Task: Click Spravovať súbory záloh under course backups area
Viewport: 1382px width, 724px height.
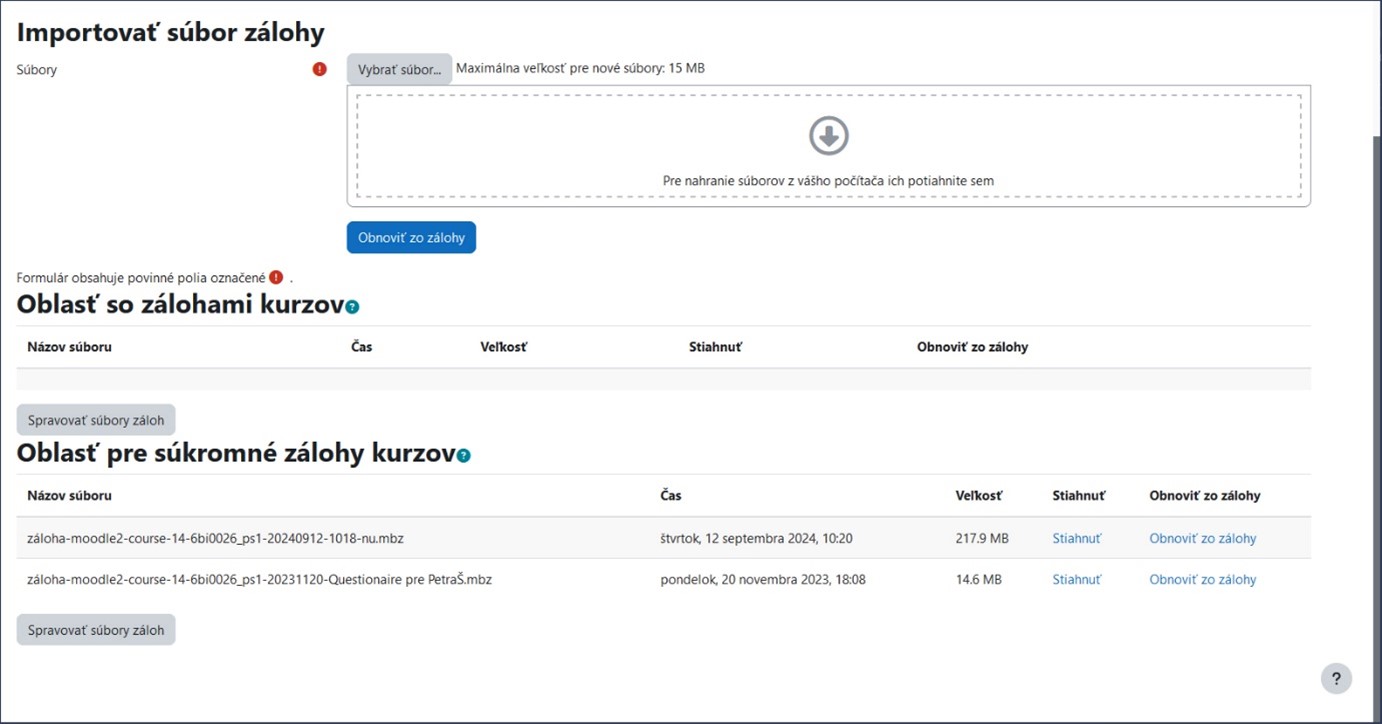Action: coord(96,420)
